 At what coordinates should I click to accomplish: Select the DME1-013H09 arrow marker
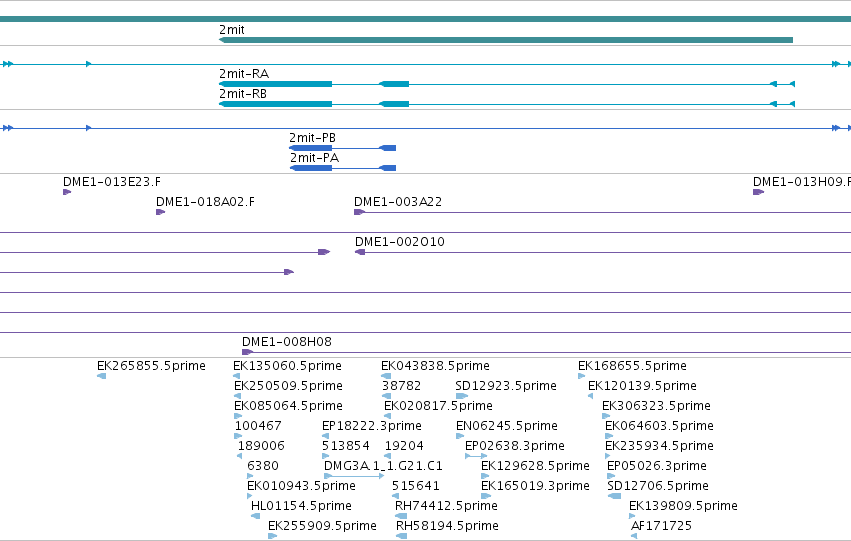tap(758, 192)
